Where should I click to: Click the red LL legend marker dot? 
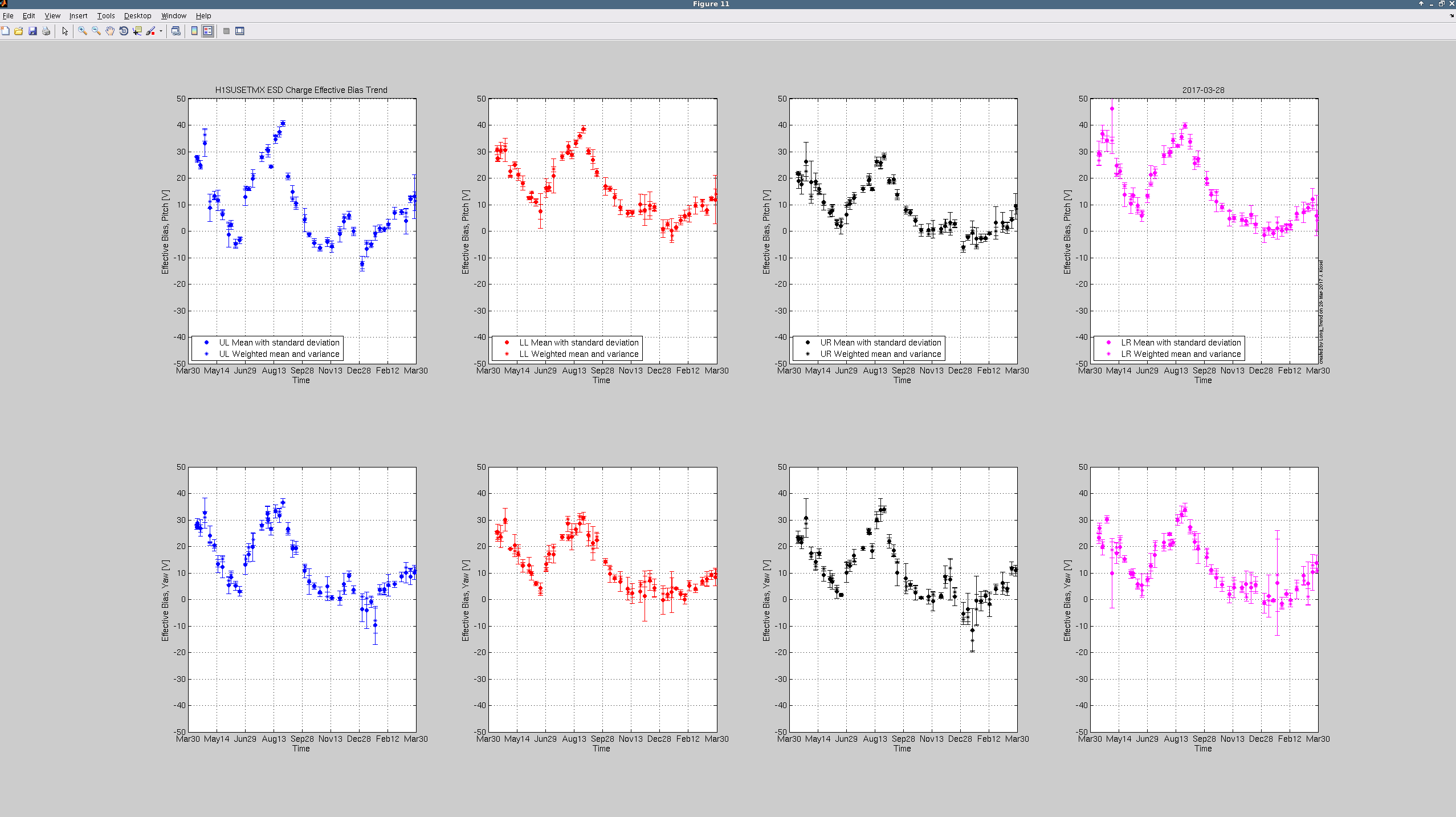coord(507,343)
